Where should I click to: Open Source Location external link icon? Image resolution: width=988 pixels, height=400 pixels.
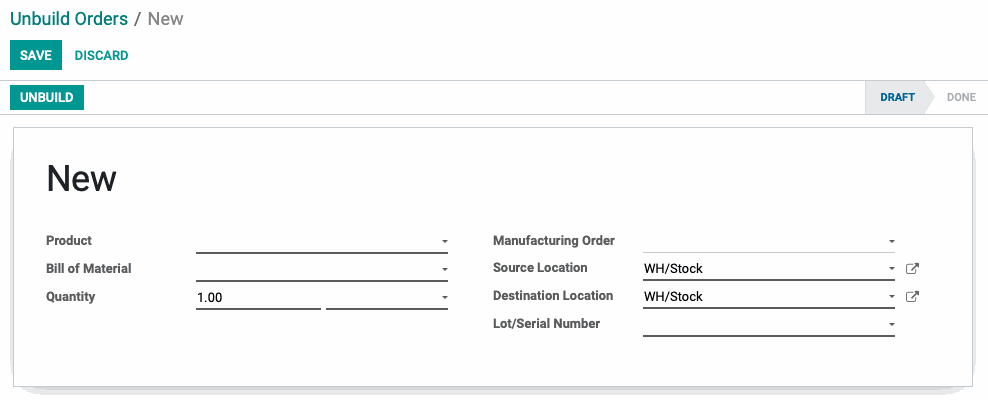pos(912,269)
